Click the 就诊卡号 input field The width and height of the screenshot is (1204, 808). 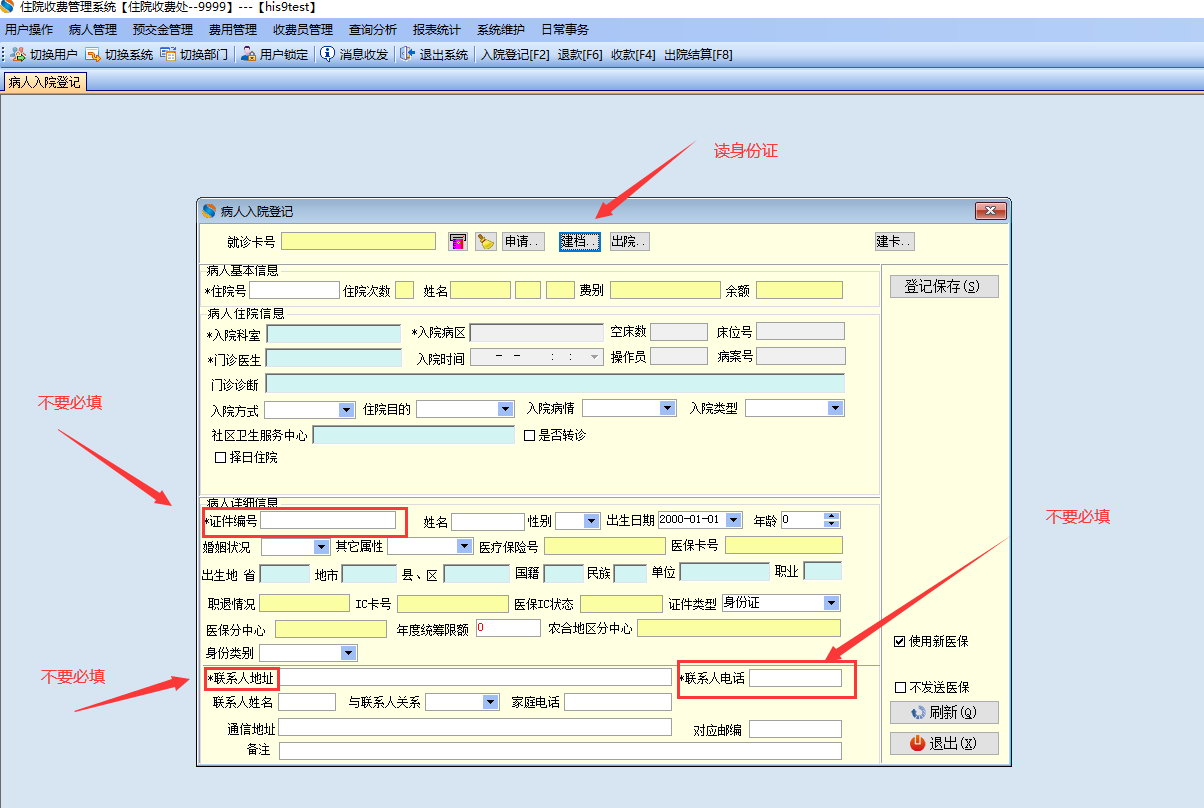359,241
